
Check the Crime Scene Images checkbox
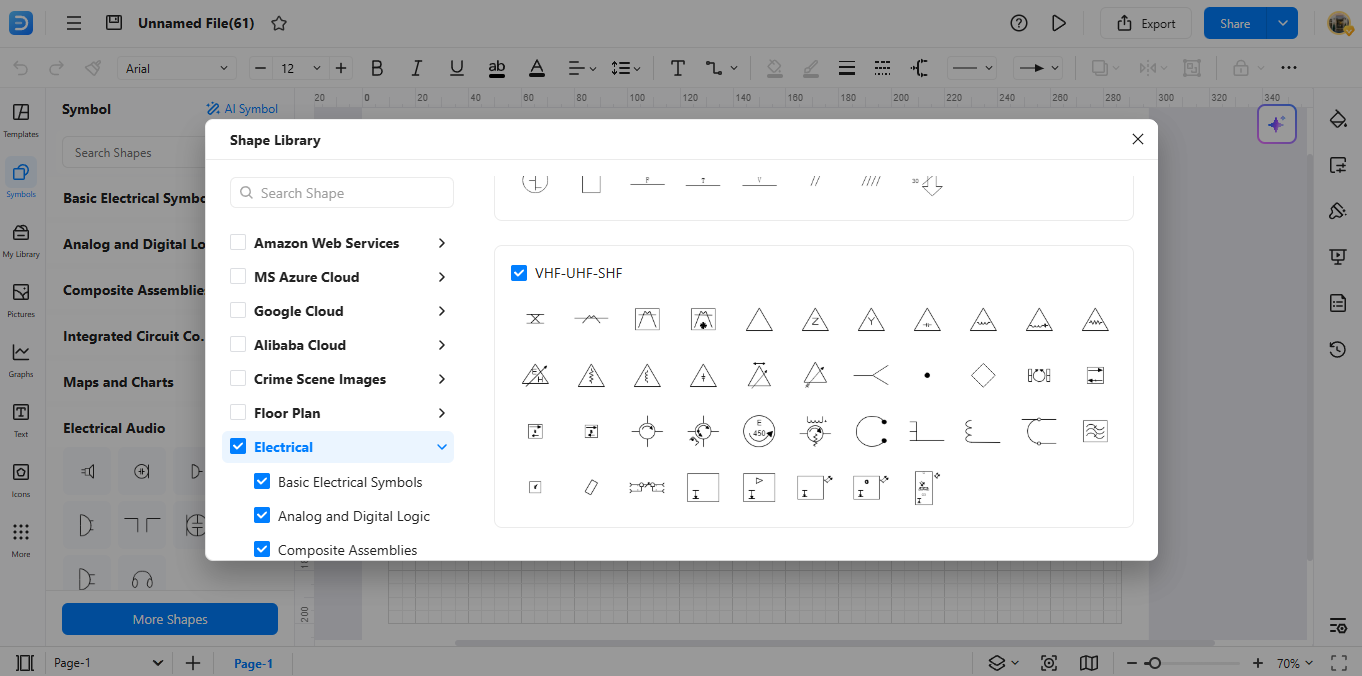pos(238,378)
